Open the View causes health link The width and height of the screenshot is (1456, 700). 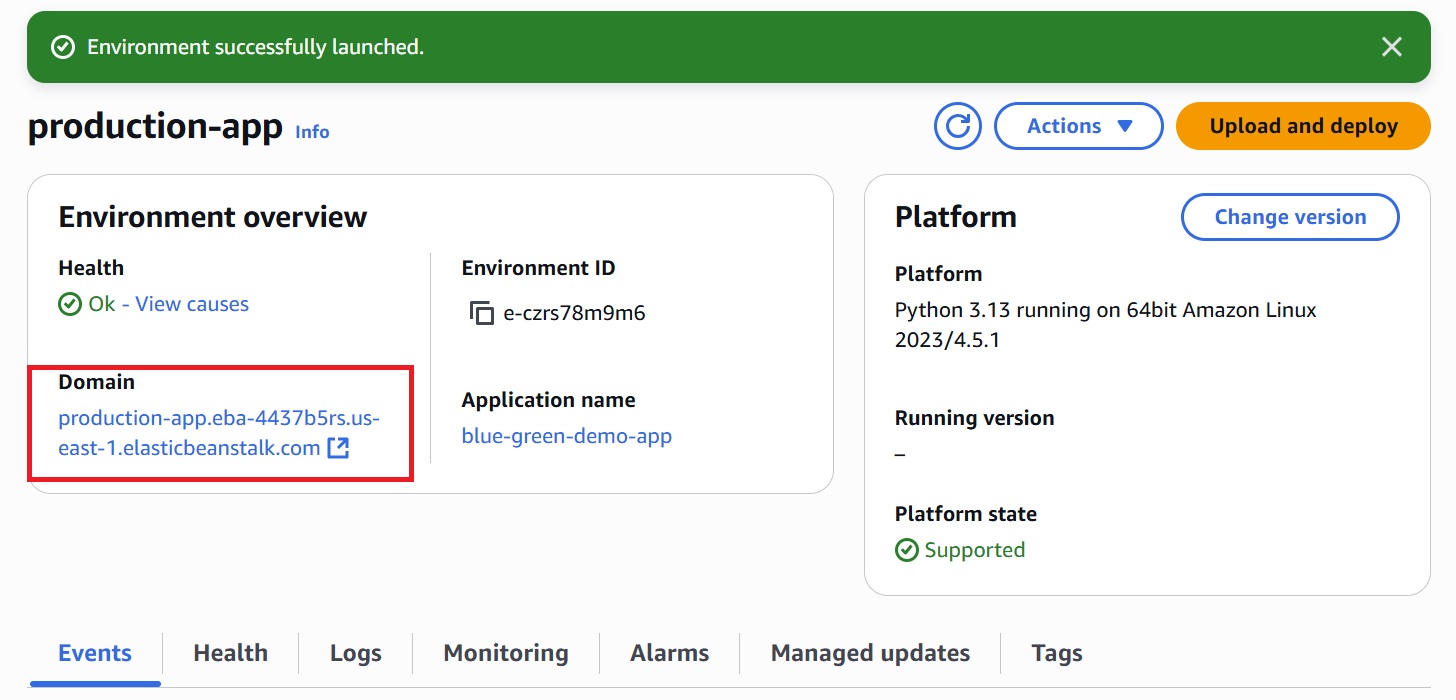192,304
